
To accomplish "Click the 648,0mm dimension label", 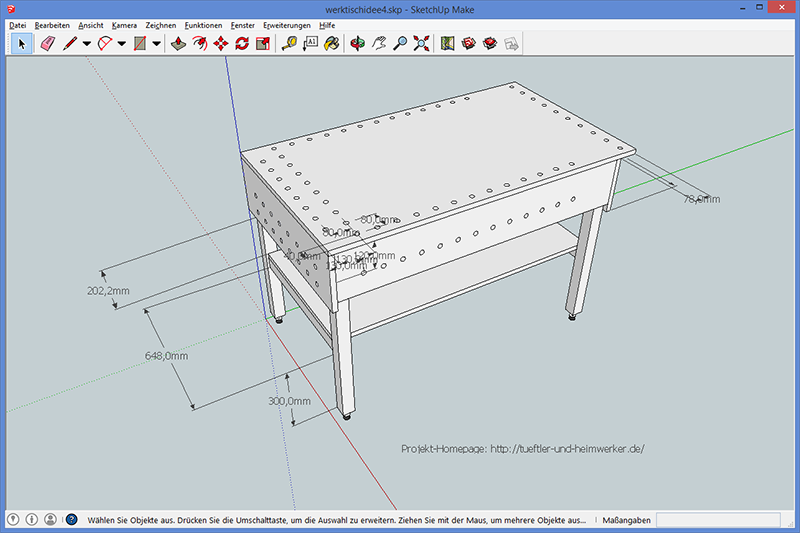I will click(166, 356).
